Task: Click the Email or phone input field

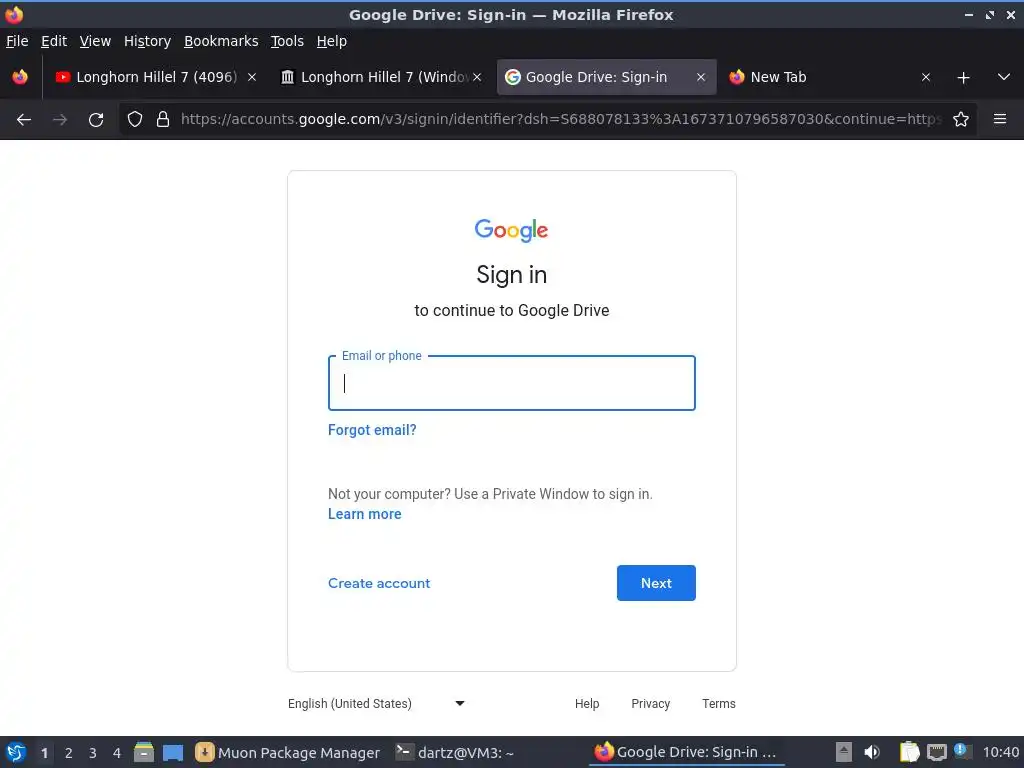Action: coord(511,383)
